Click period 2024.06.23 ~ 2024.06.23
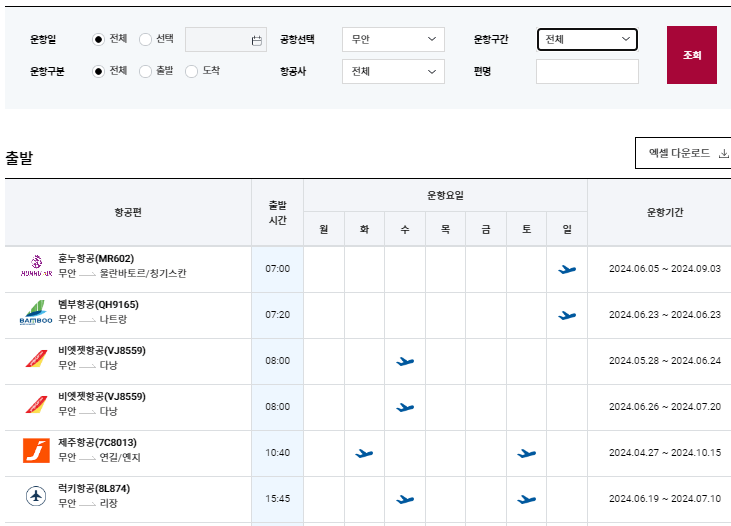The width and height of the screenshot is (731, 526). pos(665,315)
